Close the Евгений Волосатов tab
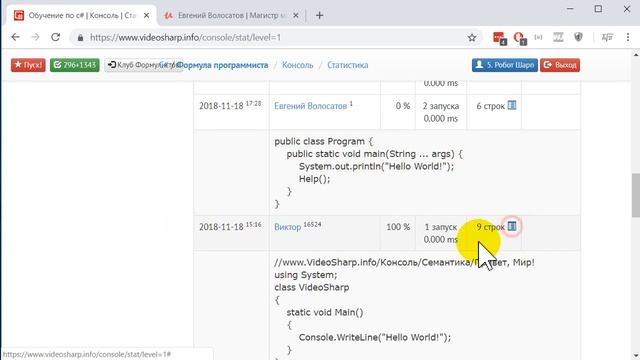The width and height of the screenshot is (640, 360). coord(296,16)
